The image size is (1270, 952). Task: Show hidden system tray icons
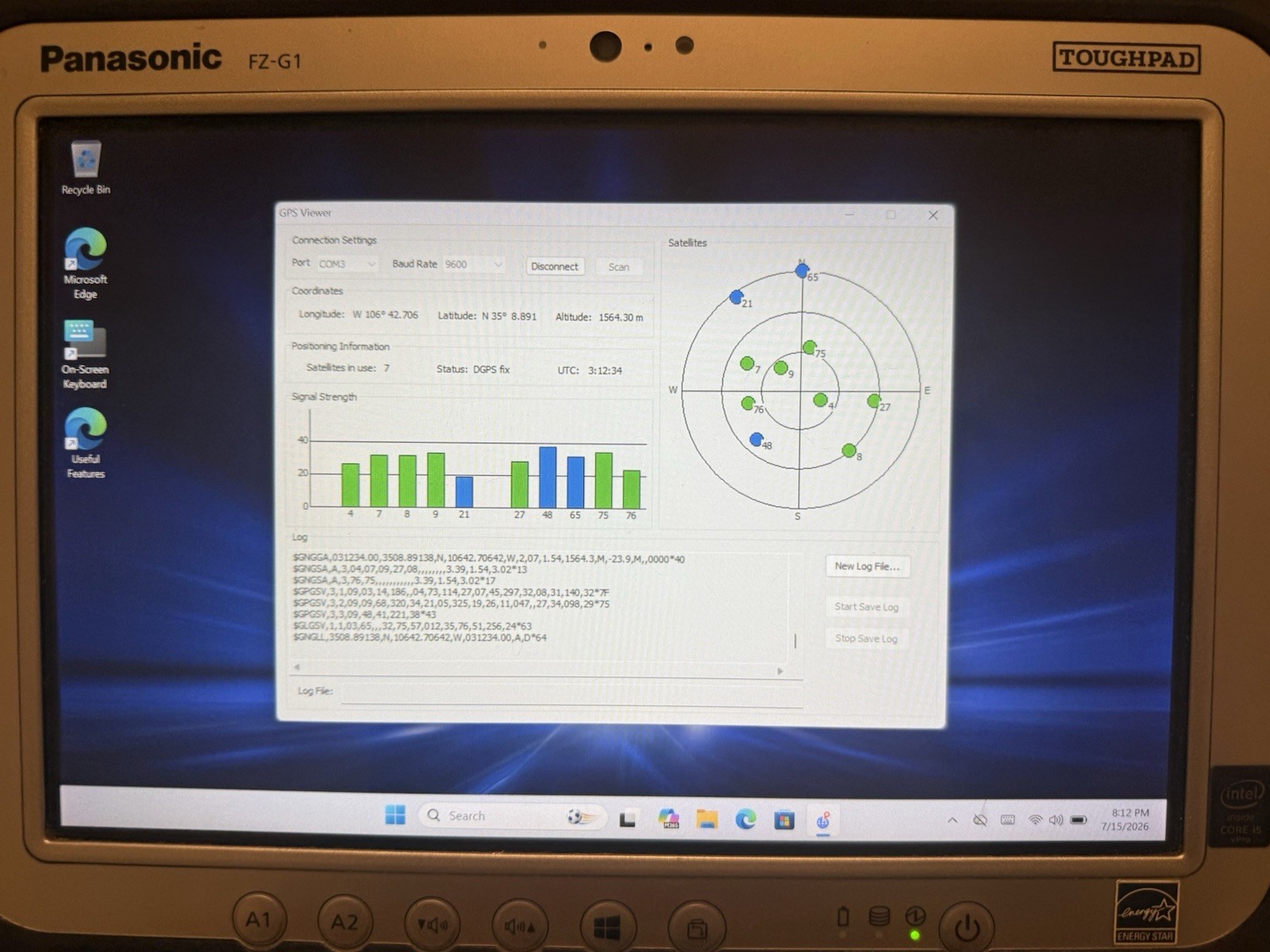click(952, 820)
